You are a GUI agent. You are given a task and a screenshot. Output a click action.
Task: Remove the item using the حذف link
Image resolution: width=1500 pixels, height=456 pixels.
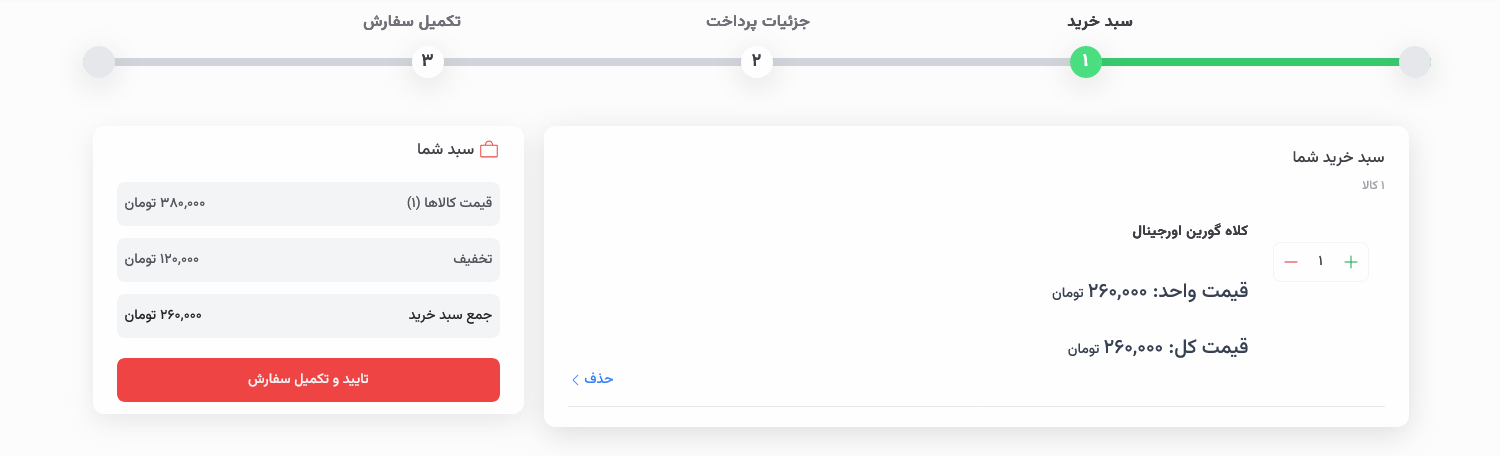pyautogui.click(x=598, y=378)
